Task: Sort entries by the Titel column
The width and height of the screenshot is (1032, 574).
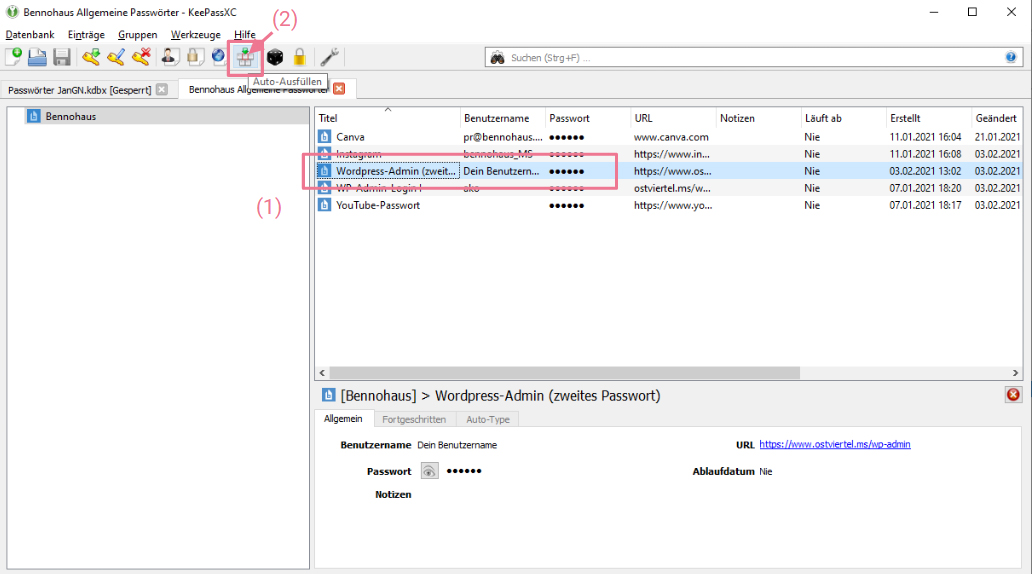Action: [x=387, y=118]
